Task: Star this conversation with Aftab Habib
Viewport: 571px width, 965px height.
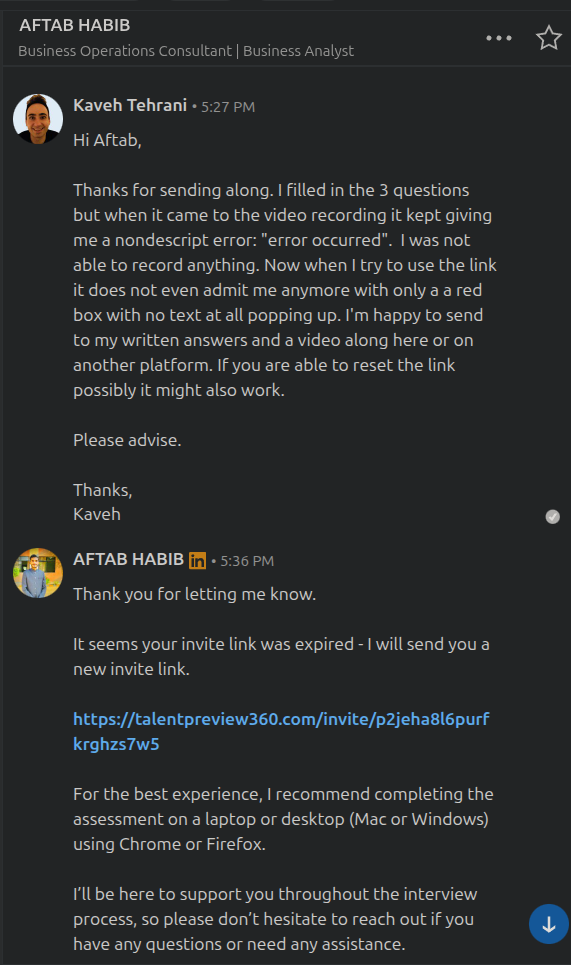Action: (548, 38)
